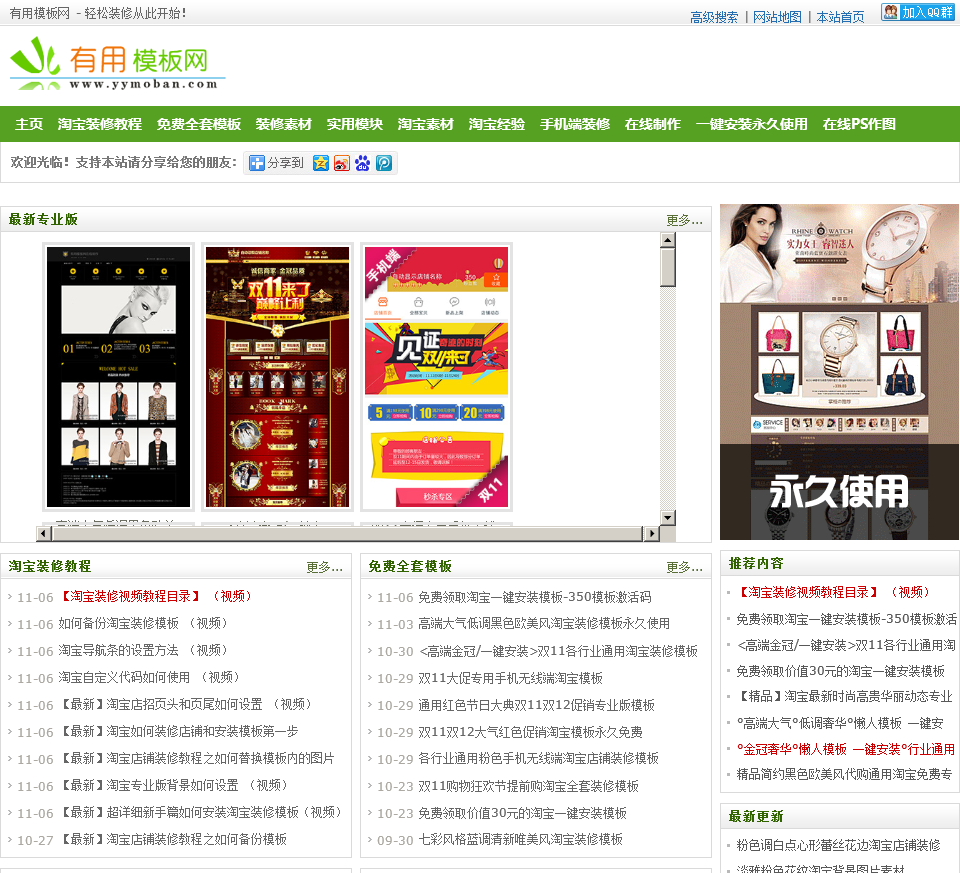
Task: Open 双11大促专用手机无线端淘宝模板 link
Action: tap(510, 678)
